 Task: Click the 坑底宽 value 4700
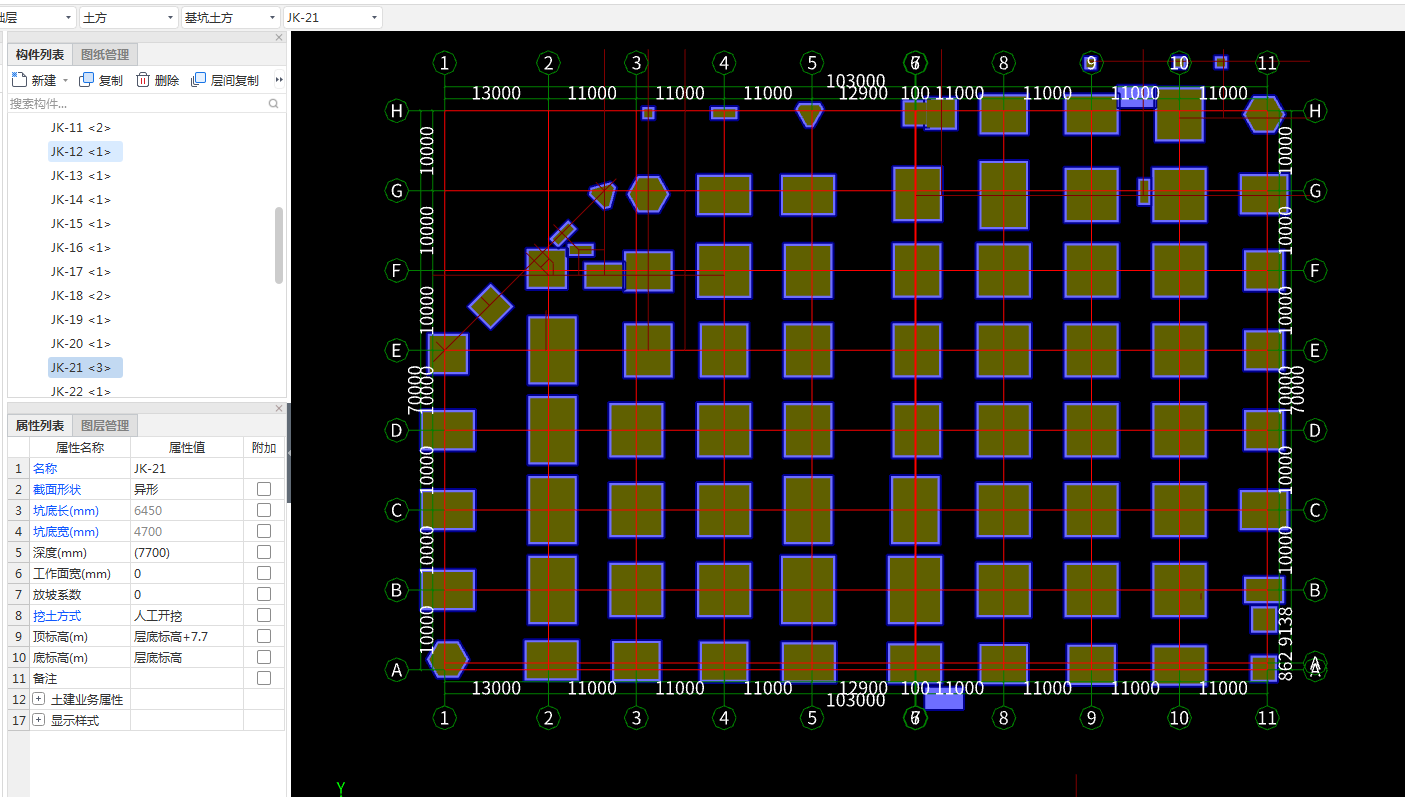pyautogui.click(x=187, y=532)
